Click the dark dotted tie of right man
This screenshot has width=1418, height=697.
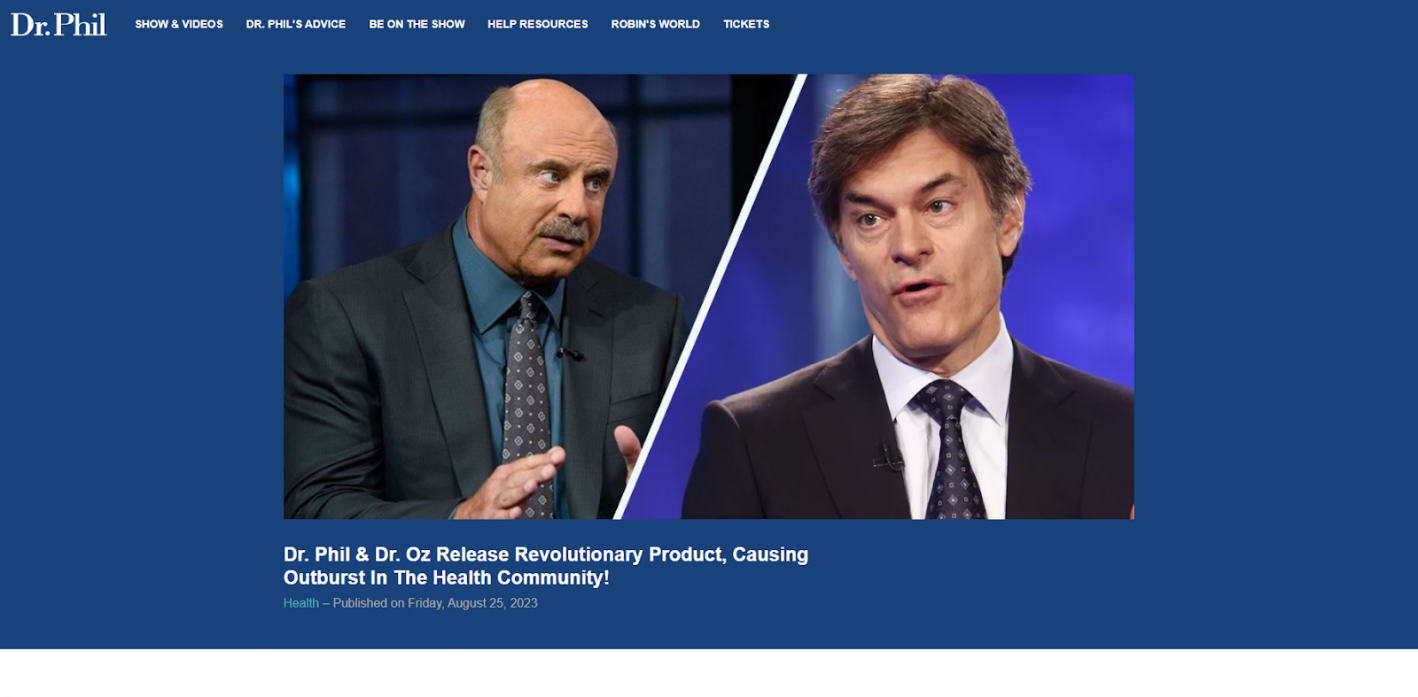(948, 450)
